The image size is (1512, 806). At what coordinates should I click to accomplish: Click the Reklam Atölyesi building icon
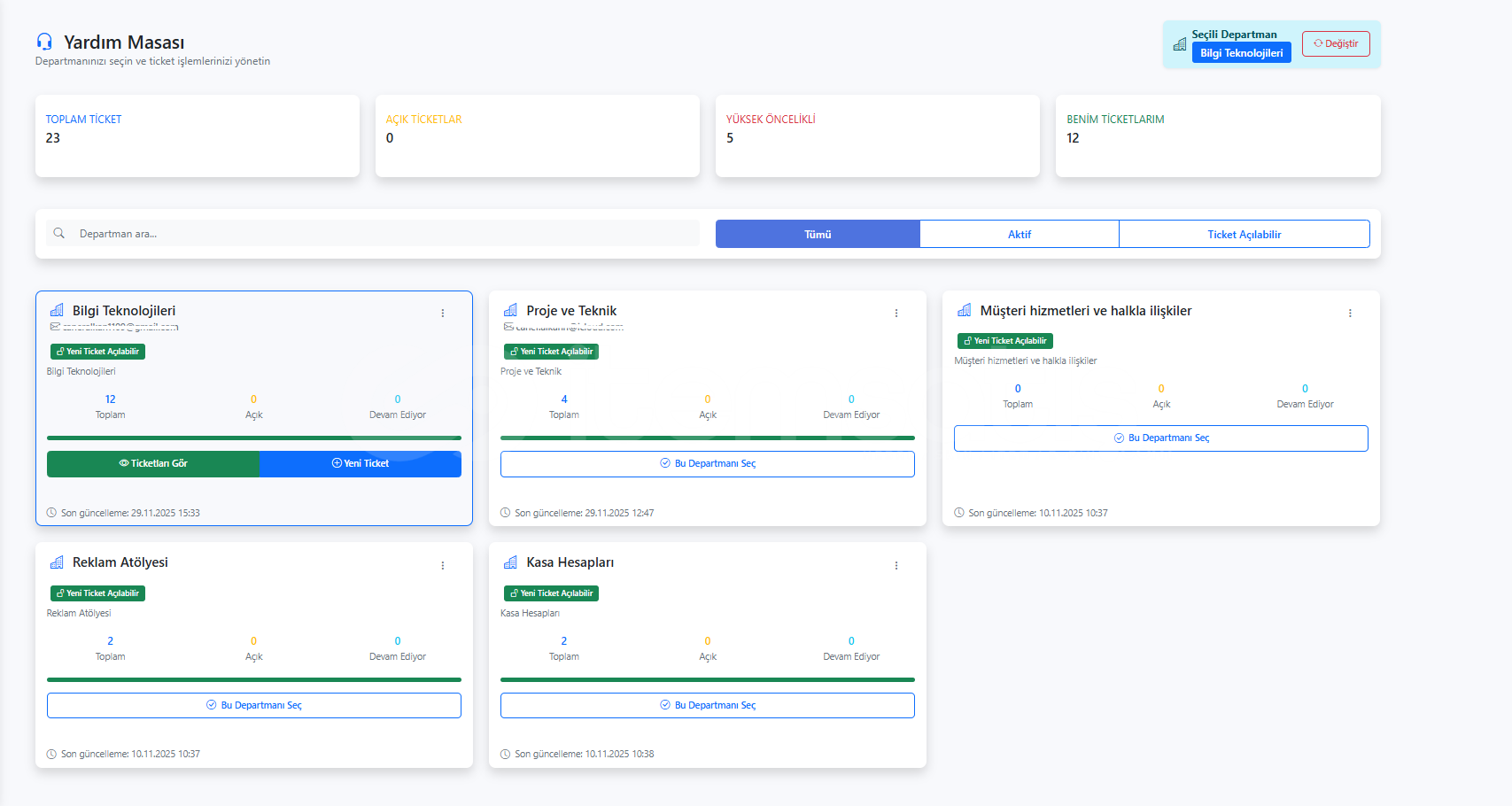pos(57,562)
